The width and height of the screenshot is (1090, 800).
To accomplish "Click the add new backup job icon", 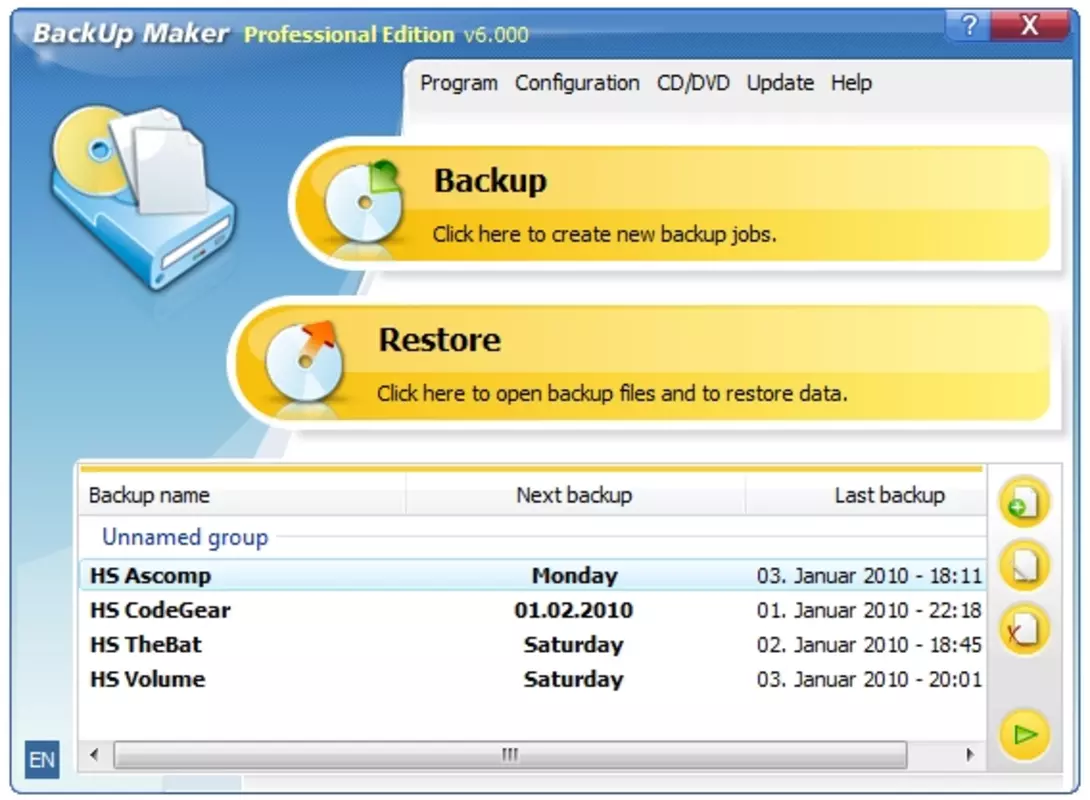I will 1024,502.
